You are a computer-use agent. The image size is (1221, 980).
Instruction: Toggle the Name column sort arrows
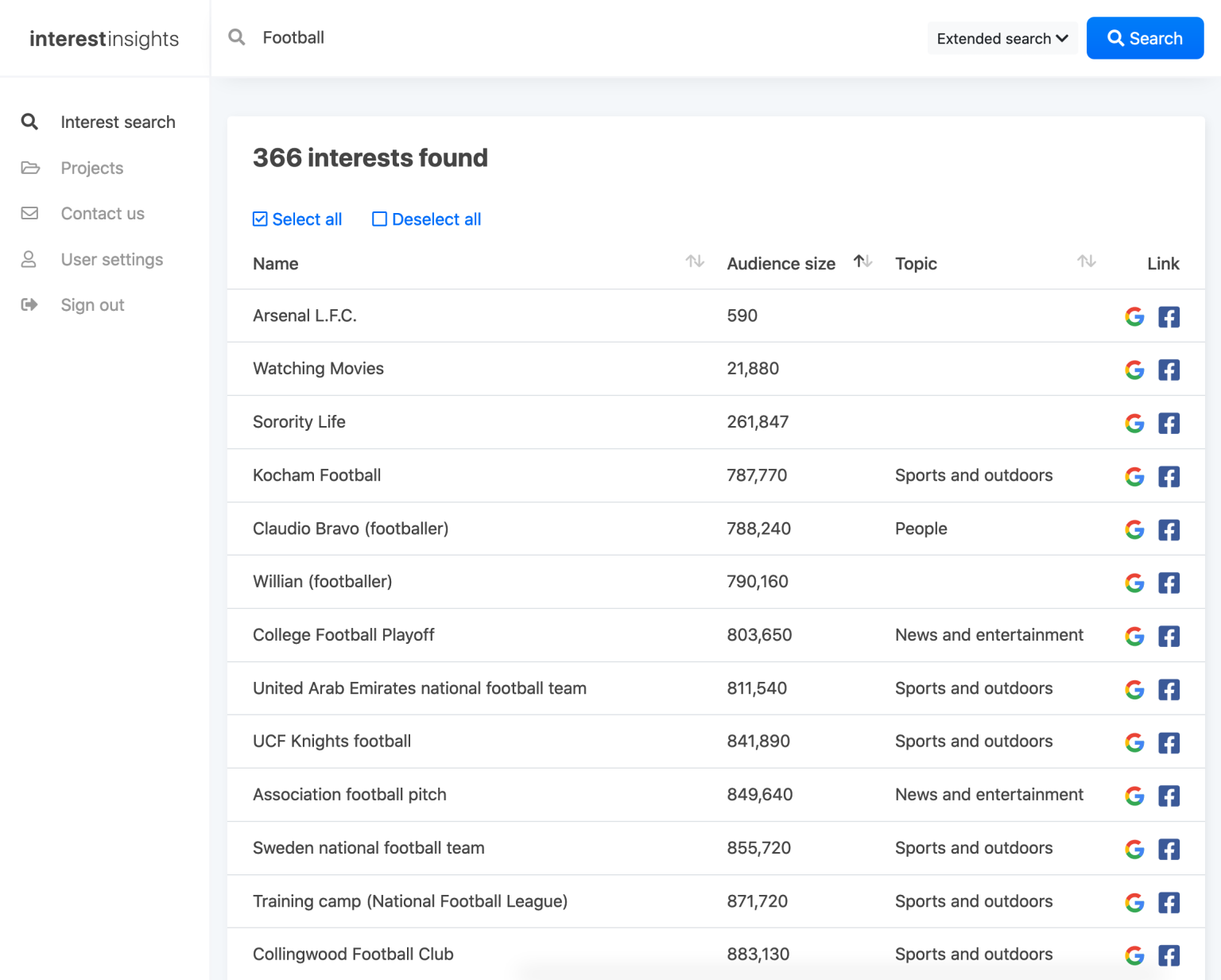pos(695,261)
